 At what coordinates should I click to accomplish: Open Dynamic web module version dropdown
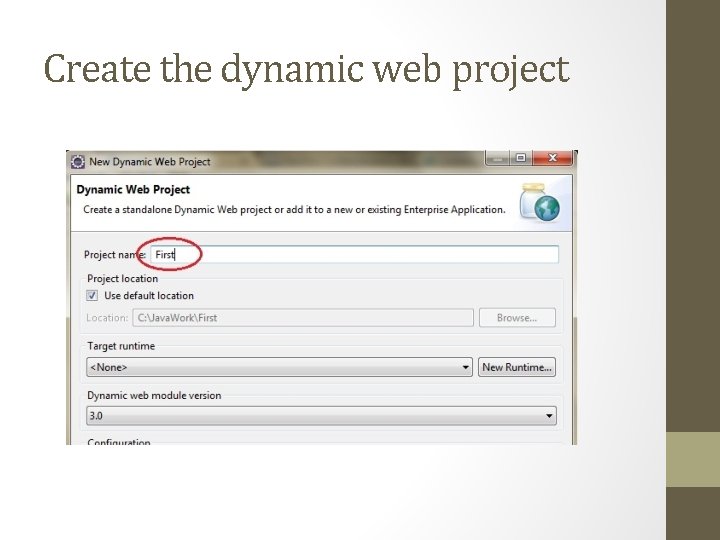321,416
